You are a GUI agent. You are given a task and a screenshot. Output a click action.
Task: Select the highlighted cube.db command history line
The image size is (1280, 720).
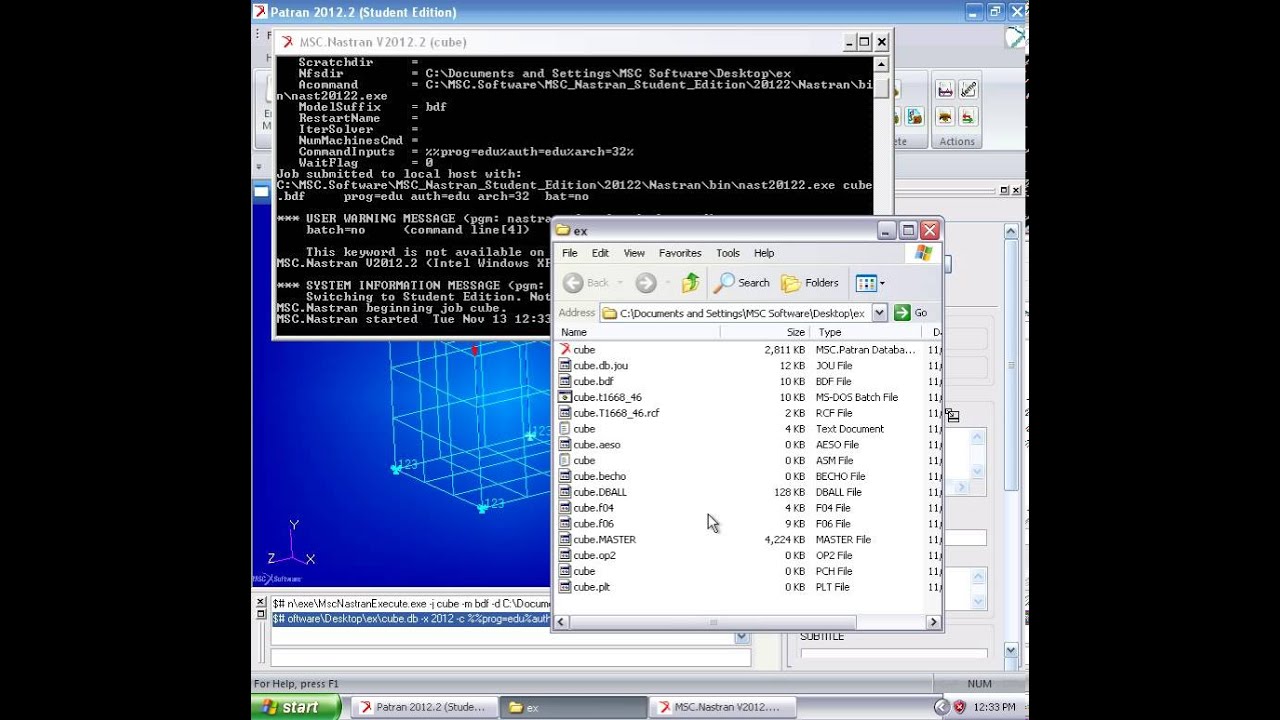tap(411, 619)
